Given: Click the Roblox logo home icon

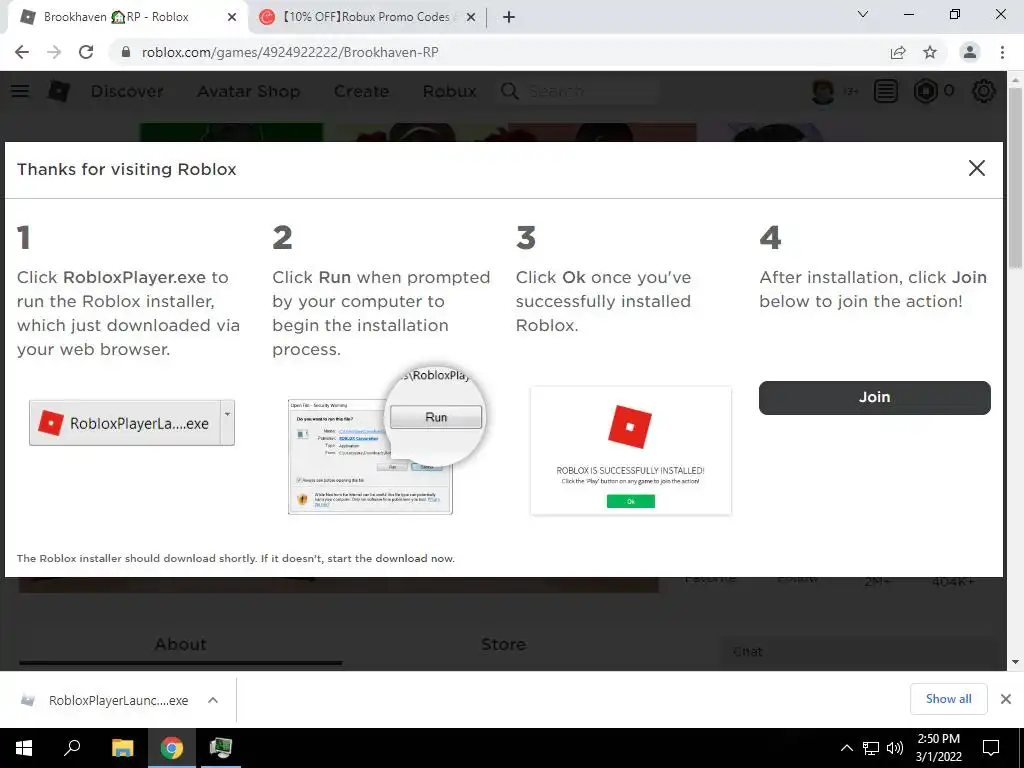Looking at the screenshot, I should 58,91.
